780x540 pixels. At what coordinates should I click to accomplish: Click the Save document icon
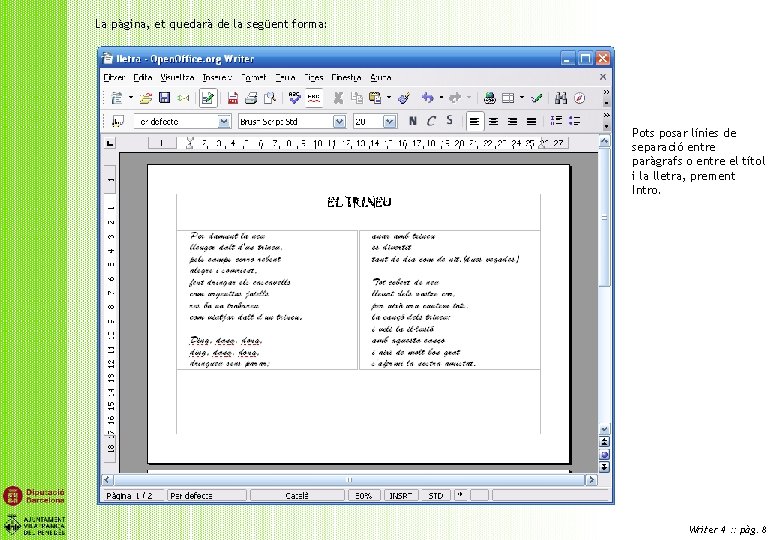click(x=164, y=98)
